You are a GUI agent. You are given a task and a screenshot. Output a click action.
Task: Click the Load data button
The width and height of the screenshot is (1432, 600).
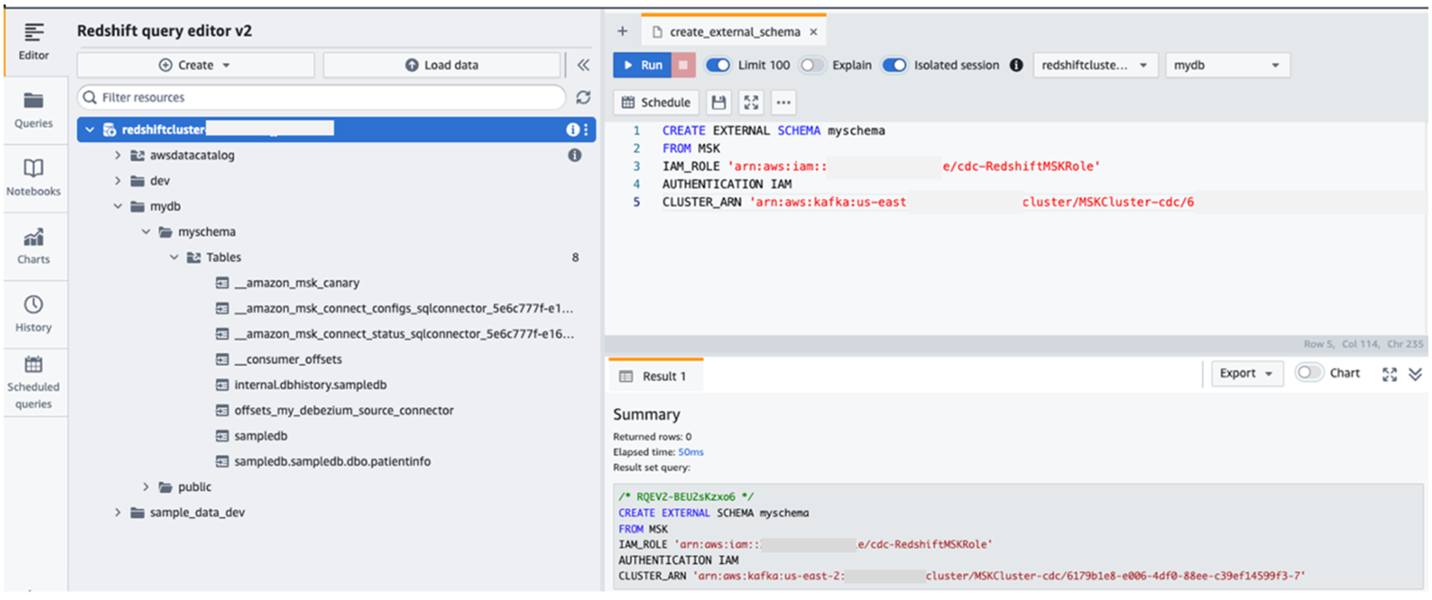pos(441,65)
